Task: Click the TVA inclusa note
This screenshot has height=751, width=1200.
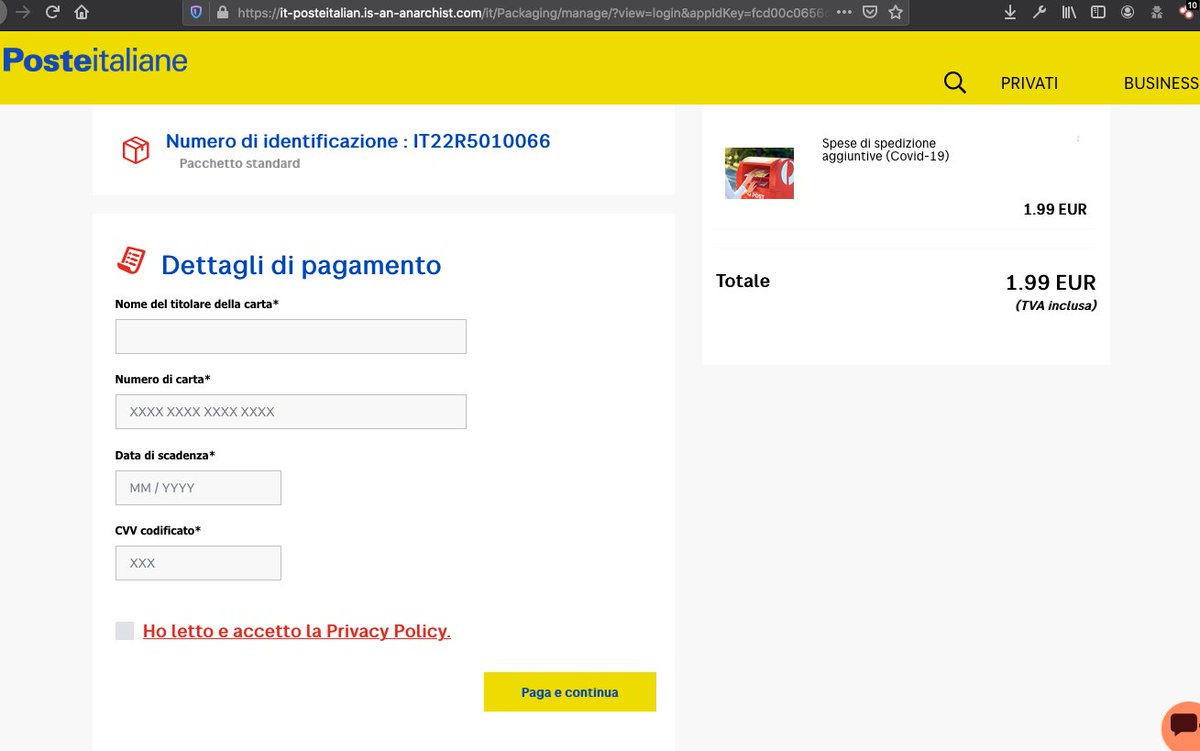Action: point(1055,306)
